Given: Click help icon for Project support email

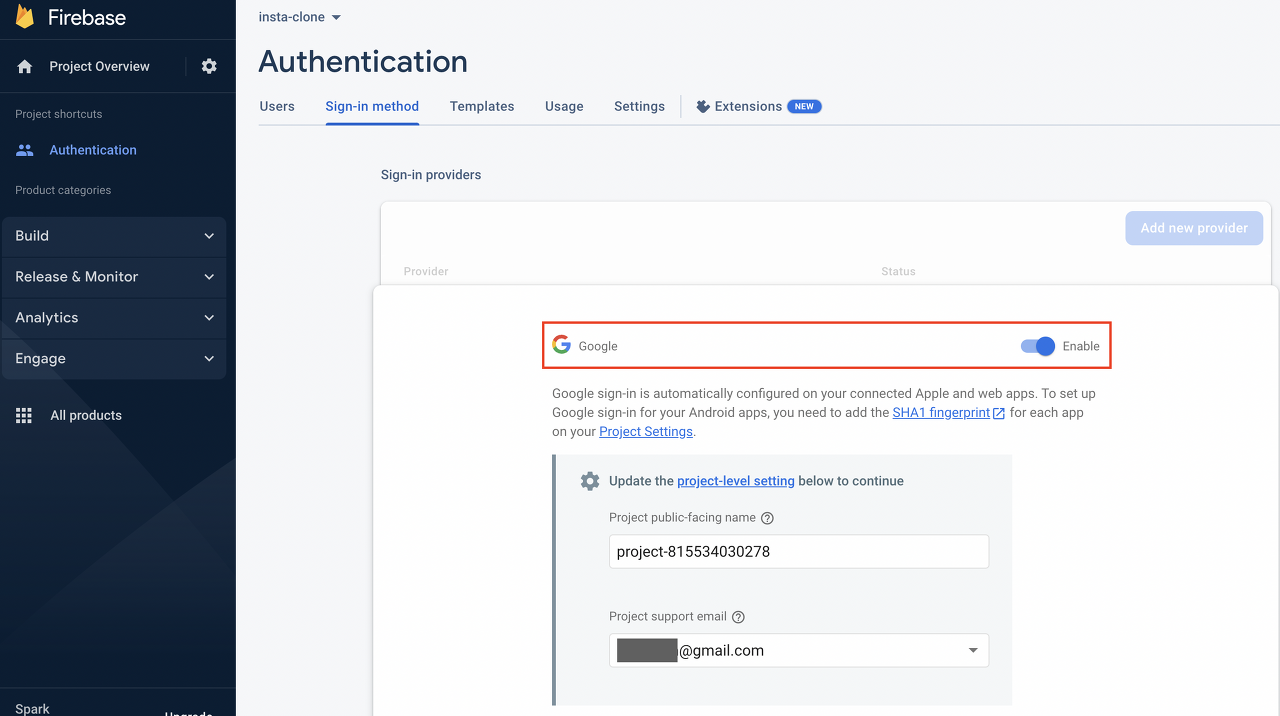Looking at the screenshot, I should point(738,617).
